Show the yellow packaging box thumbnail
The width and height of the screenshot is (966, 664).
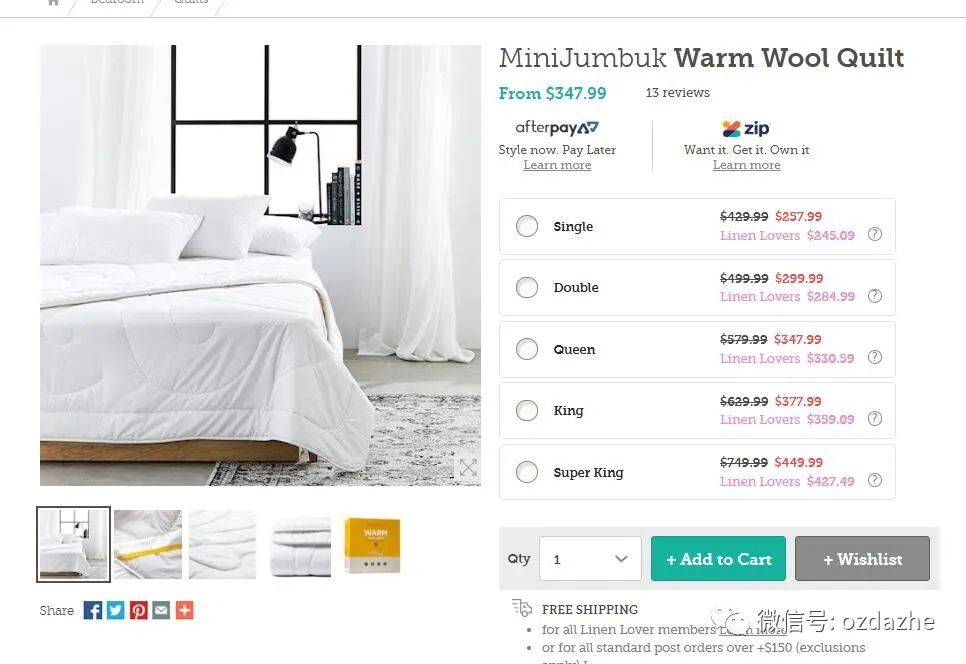point(373,545)
